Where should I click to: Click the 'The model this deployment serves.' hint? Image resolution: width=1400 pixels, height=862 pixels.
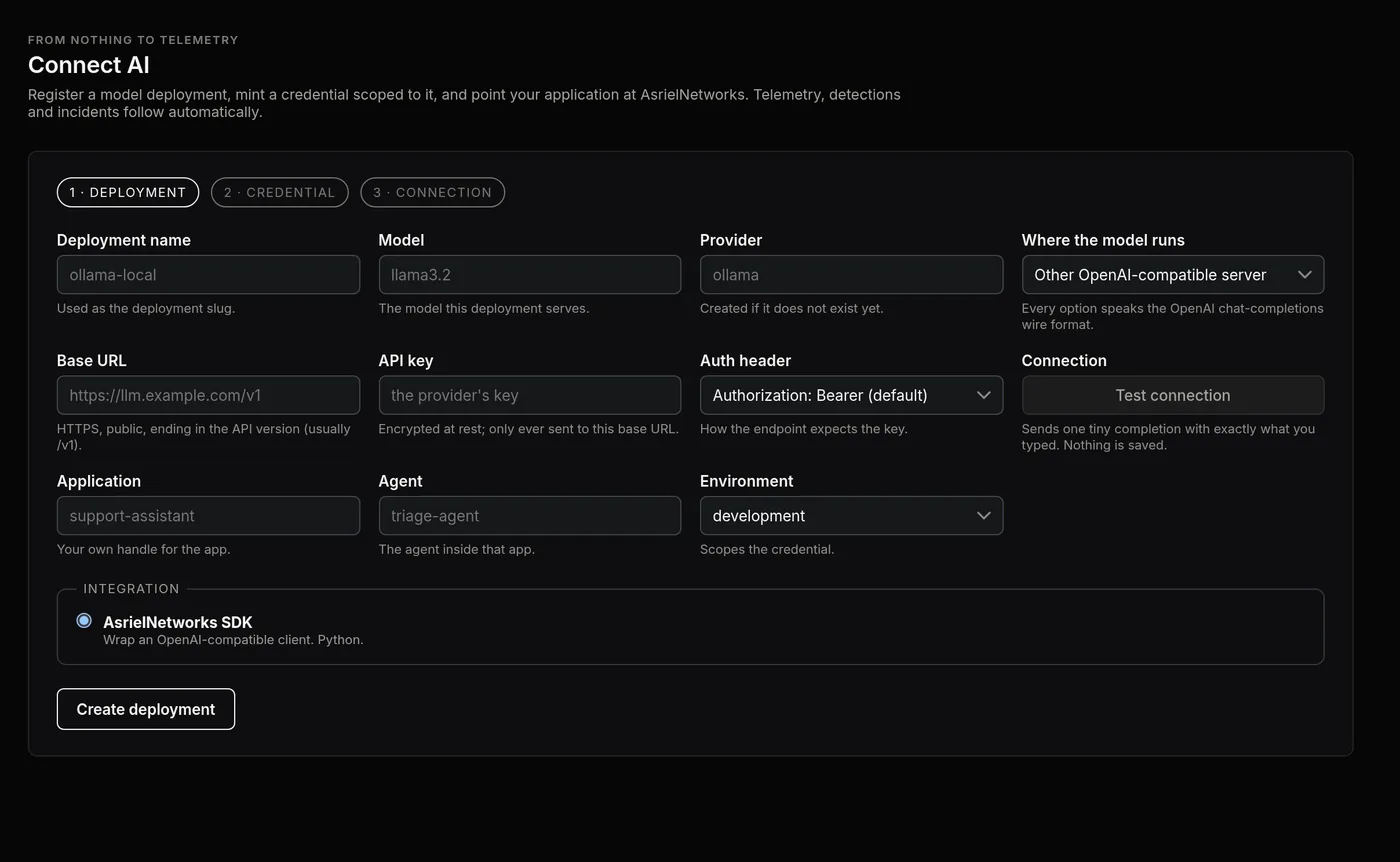click(x=484, y=308)
